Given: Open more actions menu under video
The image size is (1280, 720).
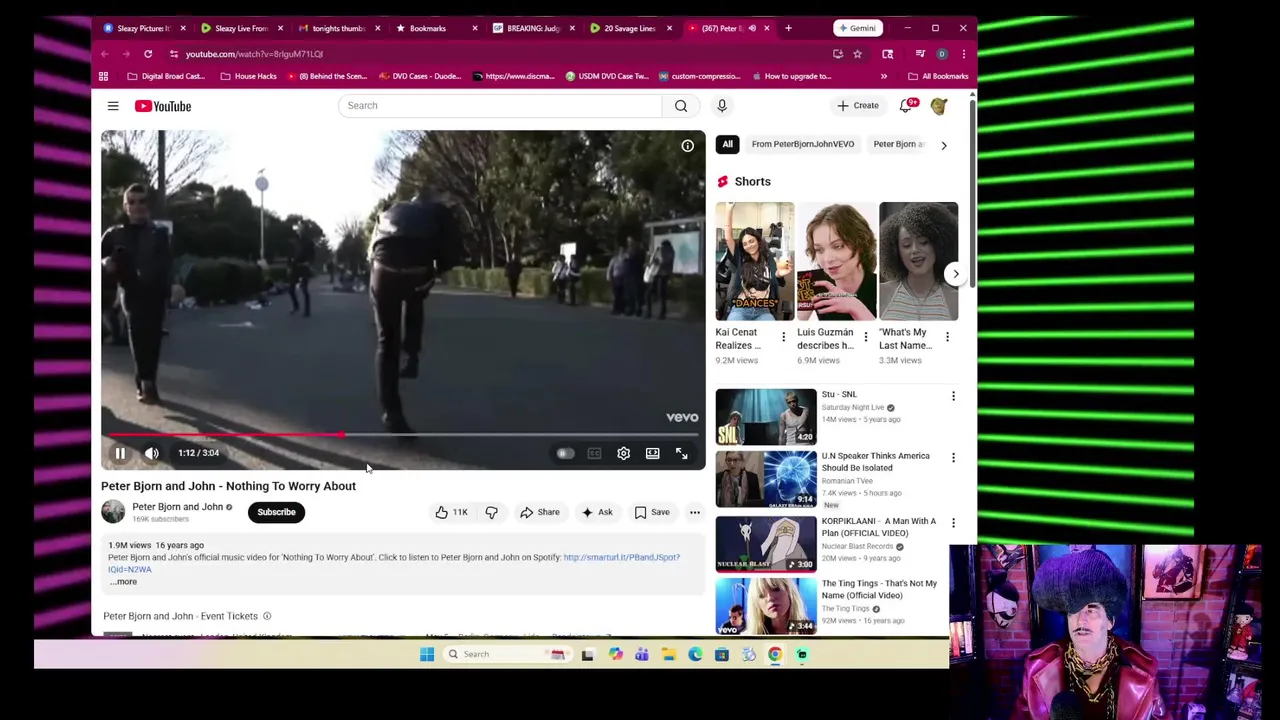Looking at the screenshot, I should pyautogui.click(x=695, y=512).
